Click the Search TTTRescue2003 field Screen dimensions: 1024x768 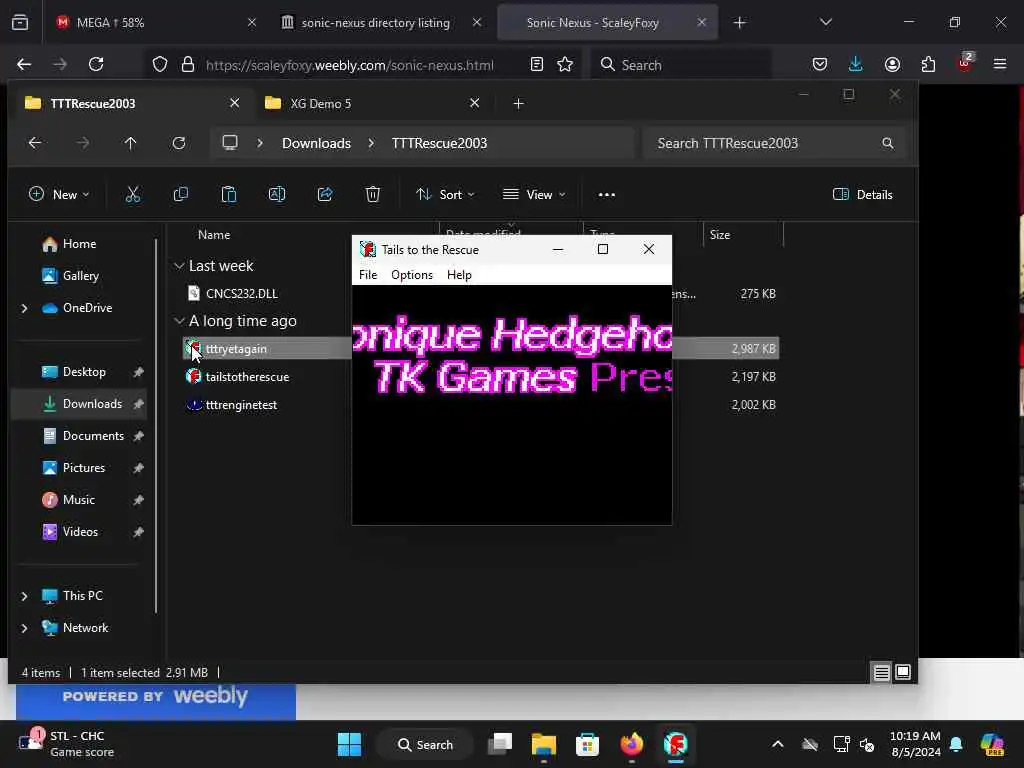point(775,143)
